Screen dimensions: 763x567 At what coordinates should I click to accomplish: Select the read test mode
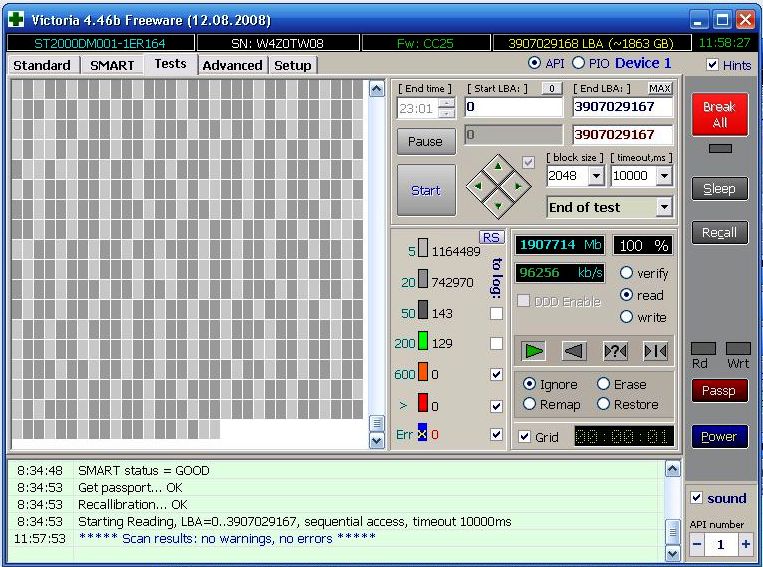pos(626,295)
